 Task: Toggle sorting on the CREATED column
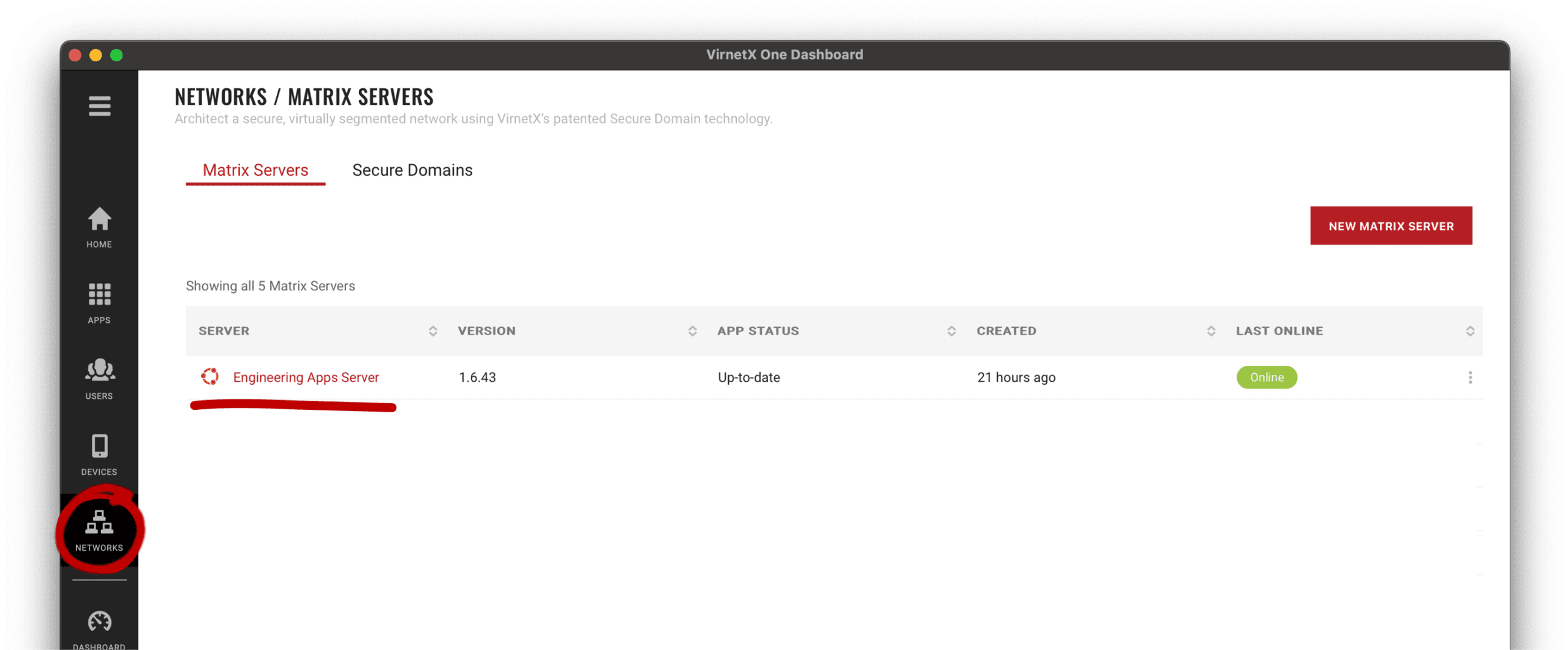(x=1211, y=331)
